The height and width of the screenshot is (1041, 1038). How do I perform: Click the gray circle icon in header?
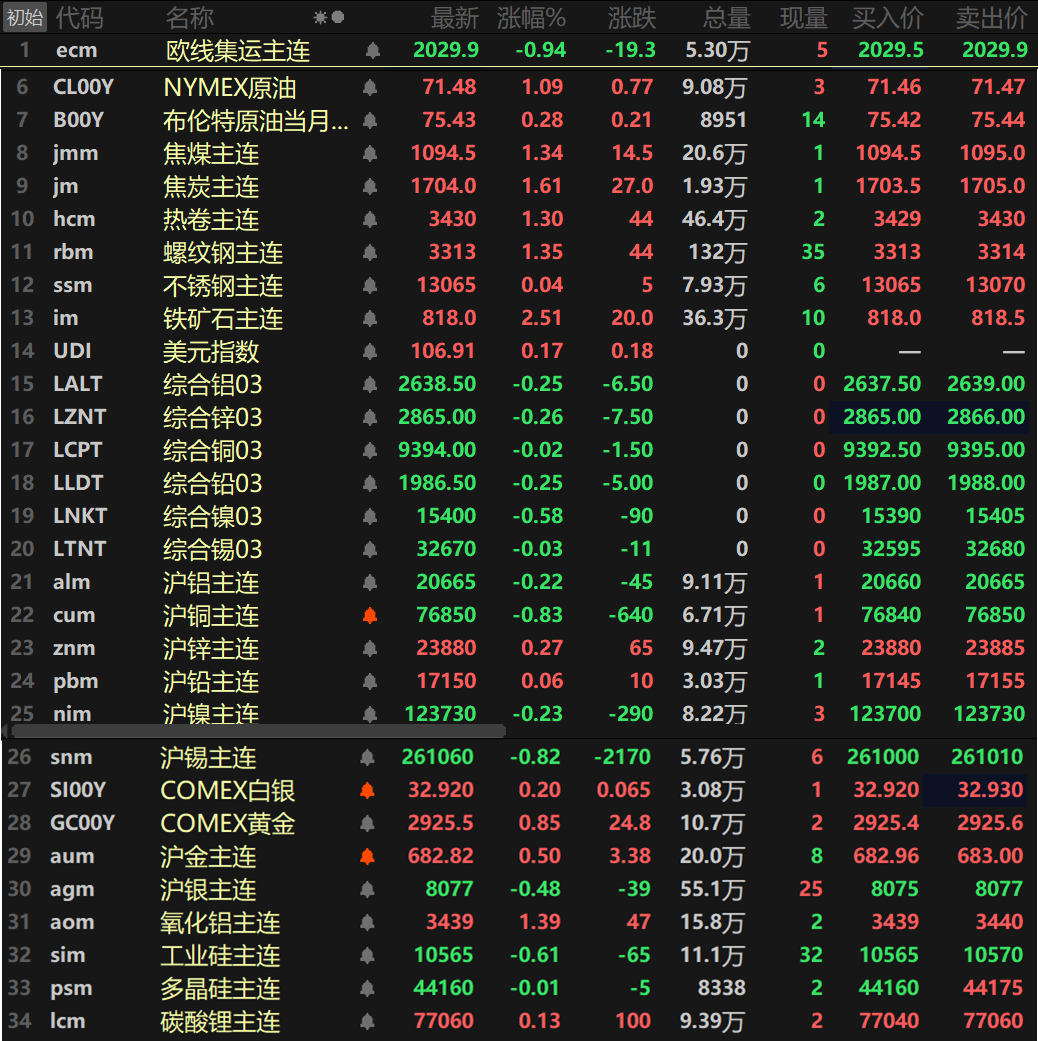tap(338, 17)
